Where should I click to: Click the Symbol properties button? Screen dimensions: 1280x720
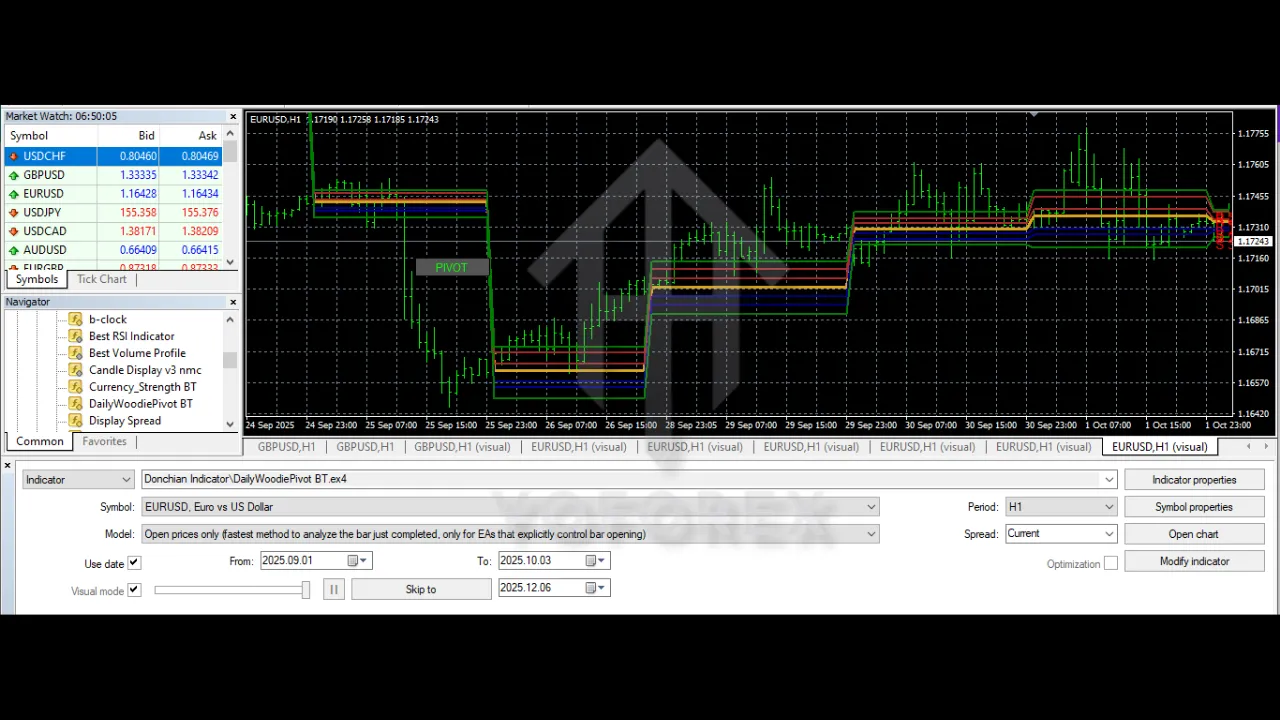coord(1194,507)
